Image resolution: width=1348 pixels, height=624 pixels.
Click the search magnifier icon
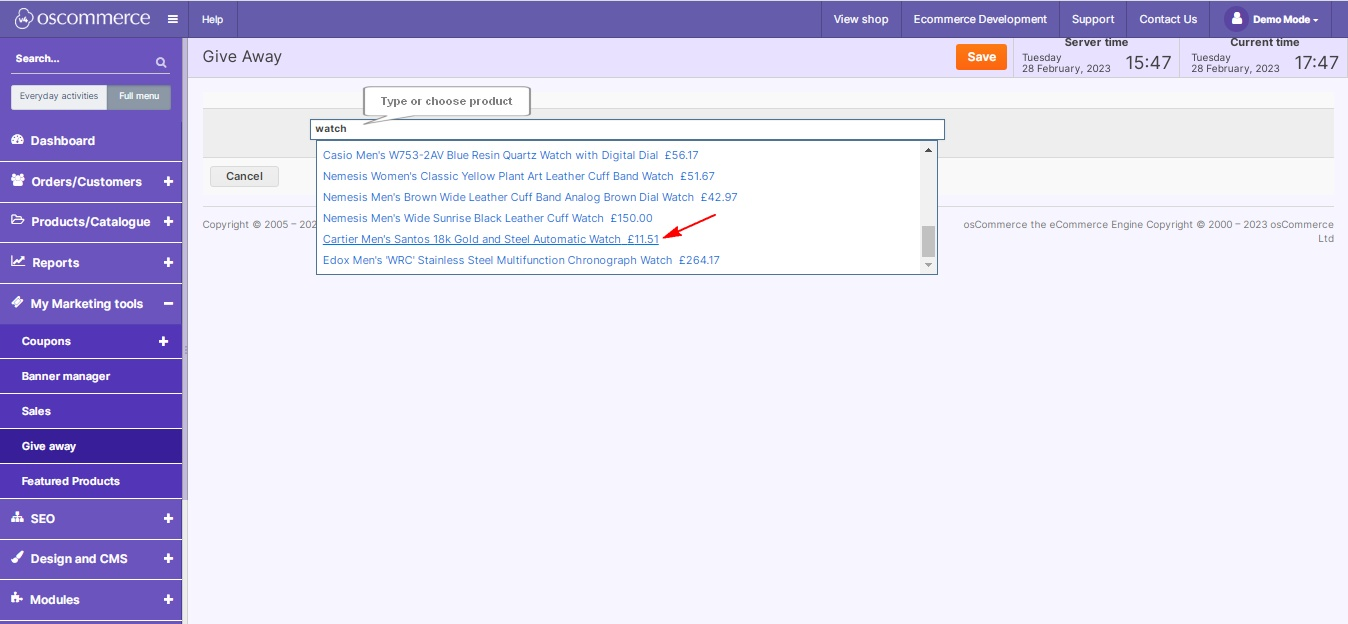[x=161, y=62]
